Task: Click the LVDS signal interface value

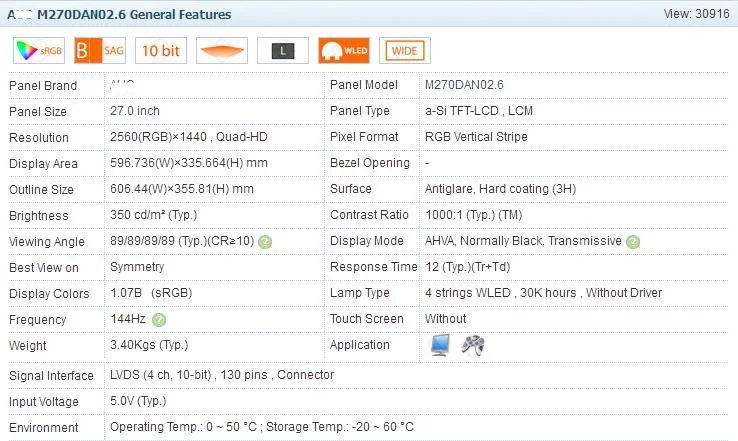Action: point(221,375)
